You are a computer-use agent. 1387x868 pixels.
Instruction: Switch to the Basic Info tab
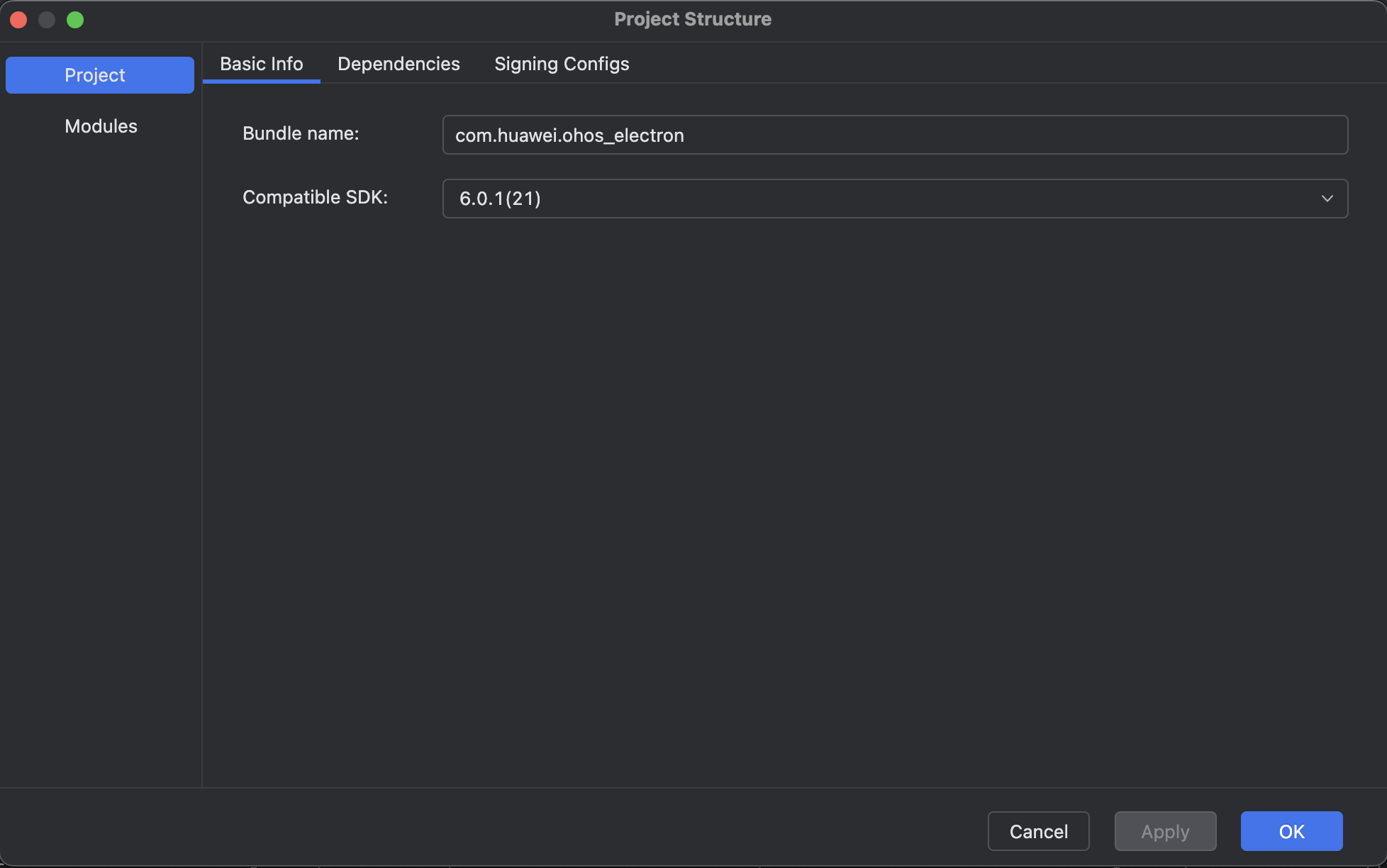click(x=261, y=64)
